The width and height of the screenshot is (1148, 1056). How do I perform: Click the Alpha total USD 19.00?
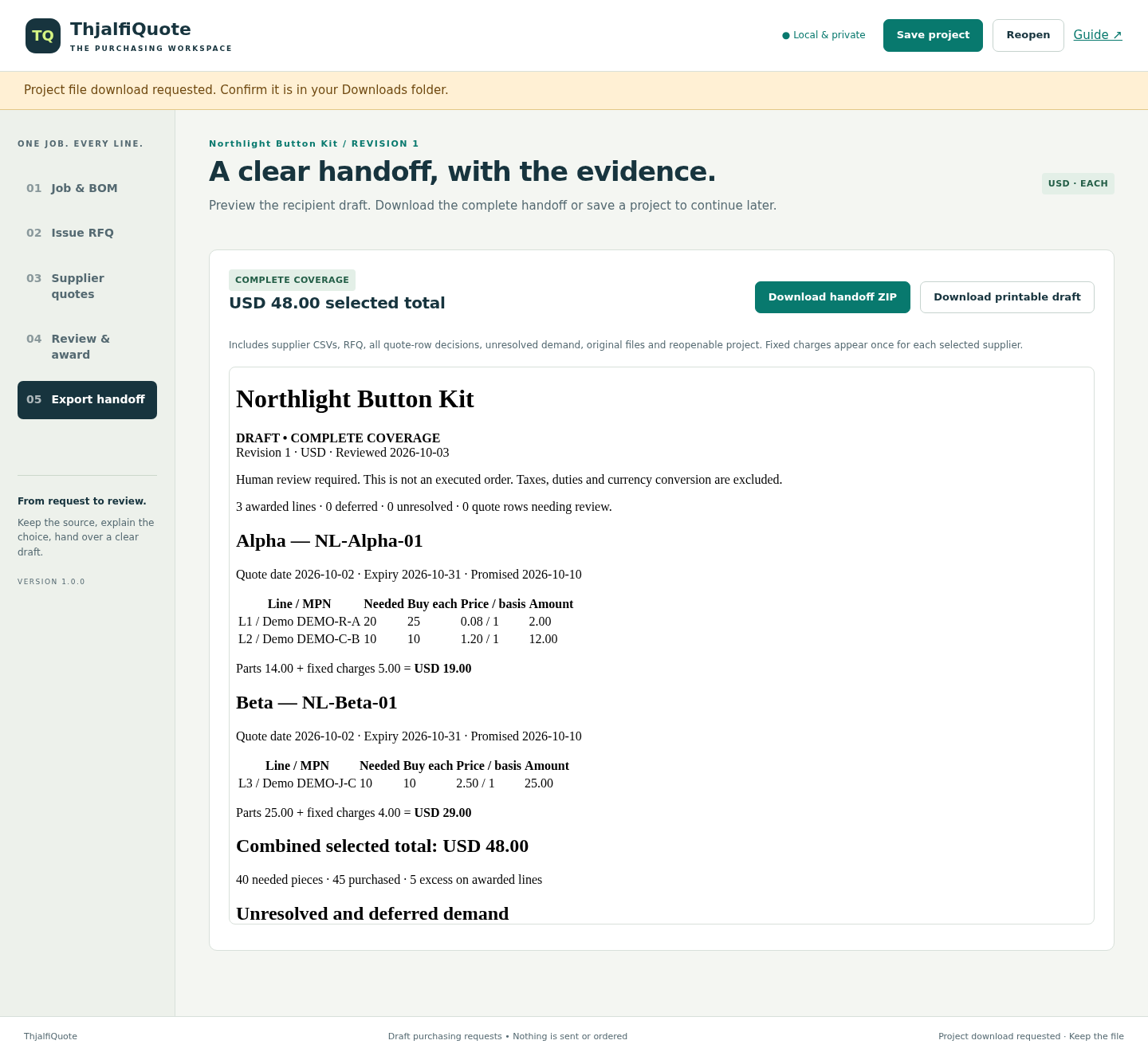tap(442, 669)
